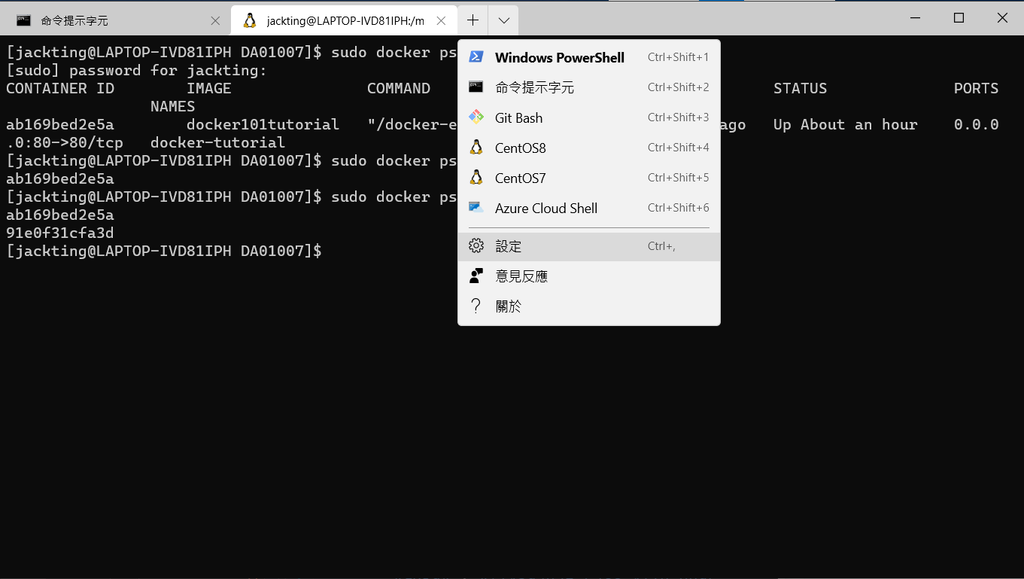Click the Ctrl+Shift+3 shortcut label
The height and width of the screenshot is (579, 1024).
[x=678, y=117]
